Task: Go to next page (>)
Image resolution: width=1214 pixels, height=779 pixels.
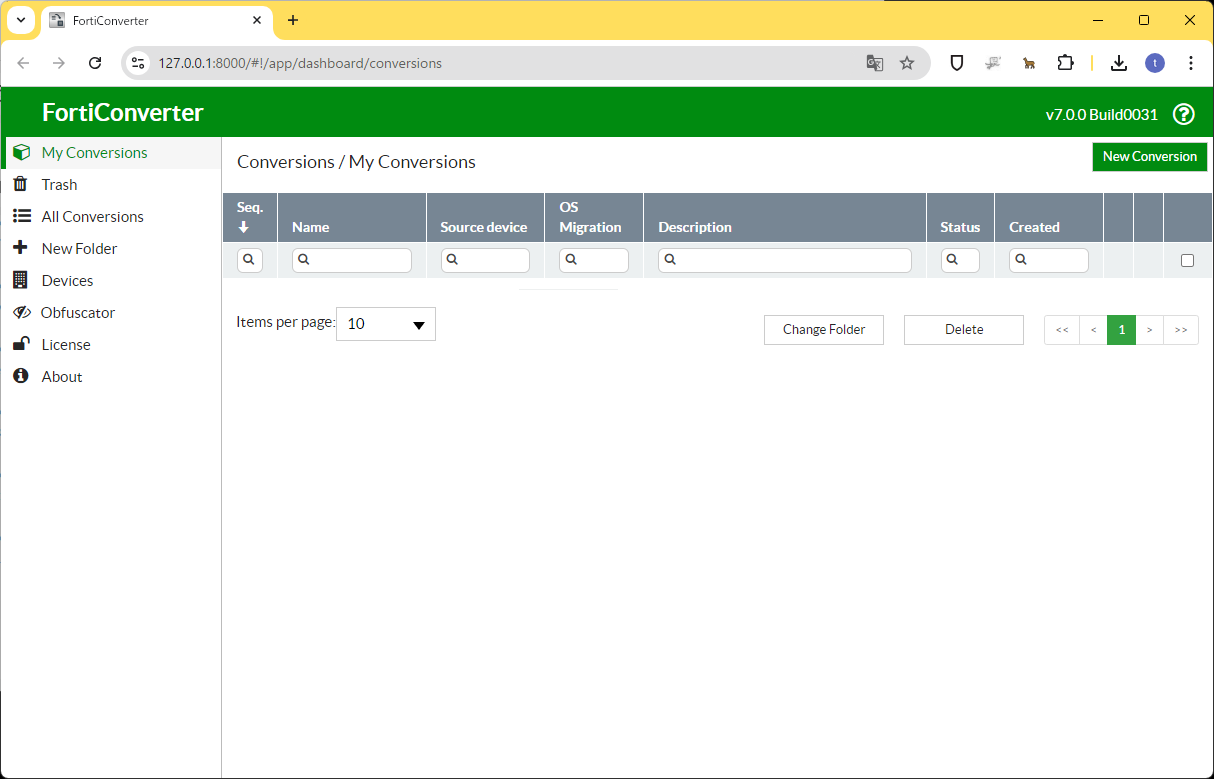Action: (x=1150, y=330)
